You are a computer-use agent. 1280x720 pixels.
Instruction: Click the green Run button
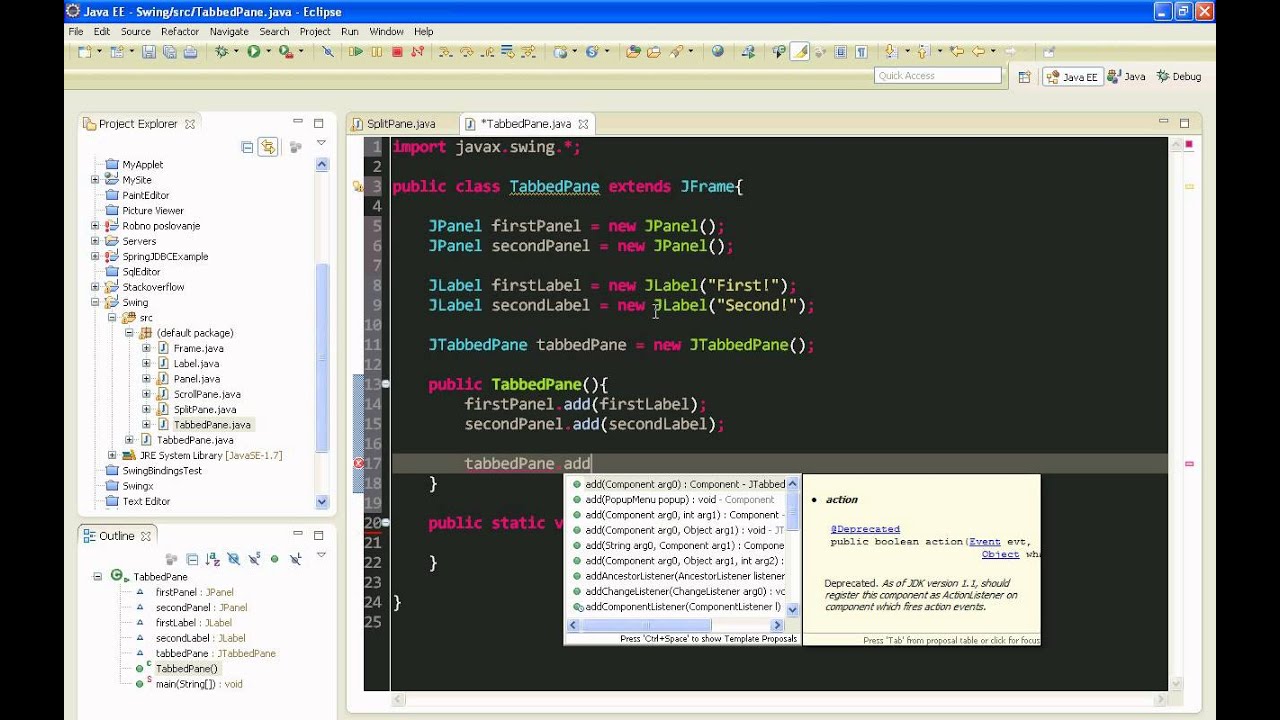coord(253,52)
